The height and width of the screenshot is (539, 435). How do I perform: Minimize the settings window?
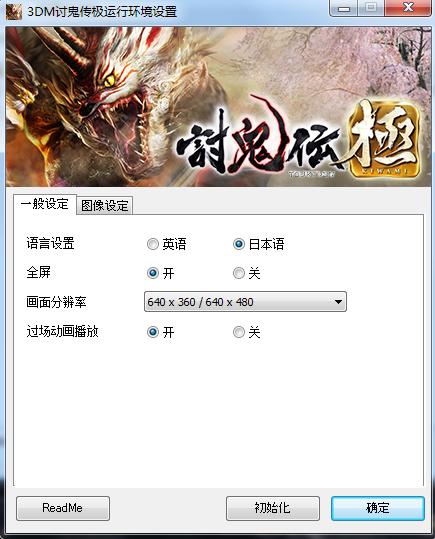tap(344, 8)
